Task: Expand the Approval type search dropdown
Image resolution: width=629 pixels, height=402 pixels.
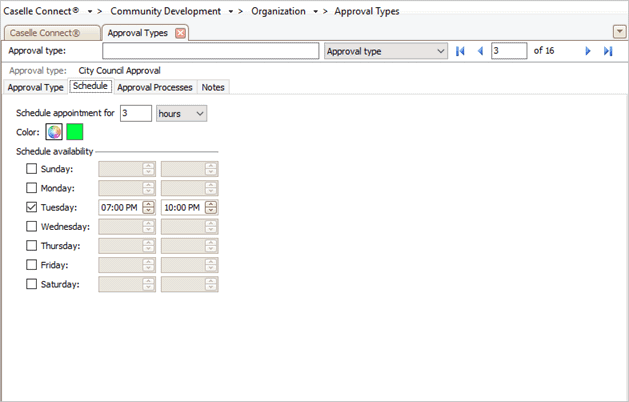Action: click(x=440, y=51)
